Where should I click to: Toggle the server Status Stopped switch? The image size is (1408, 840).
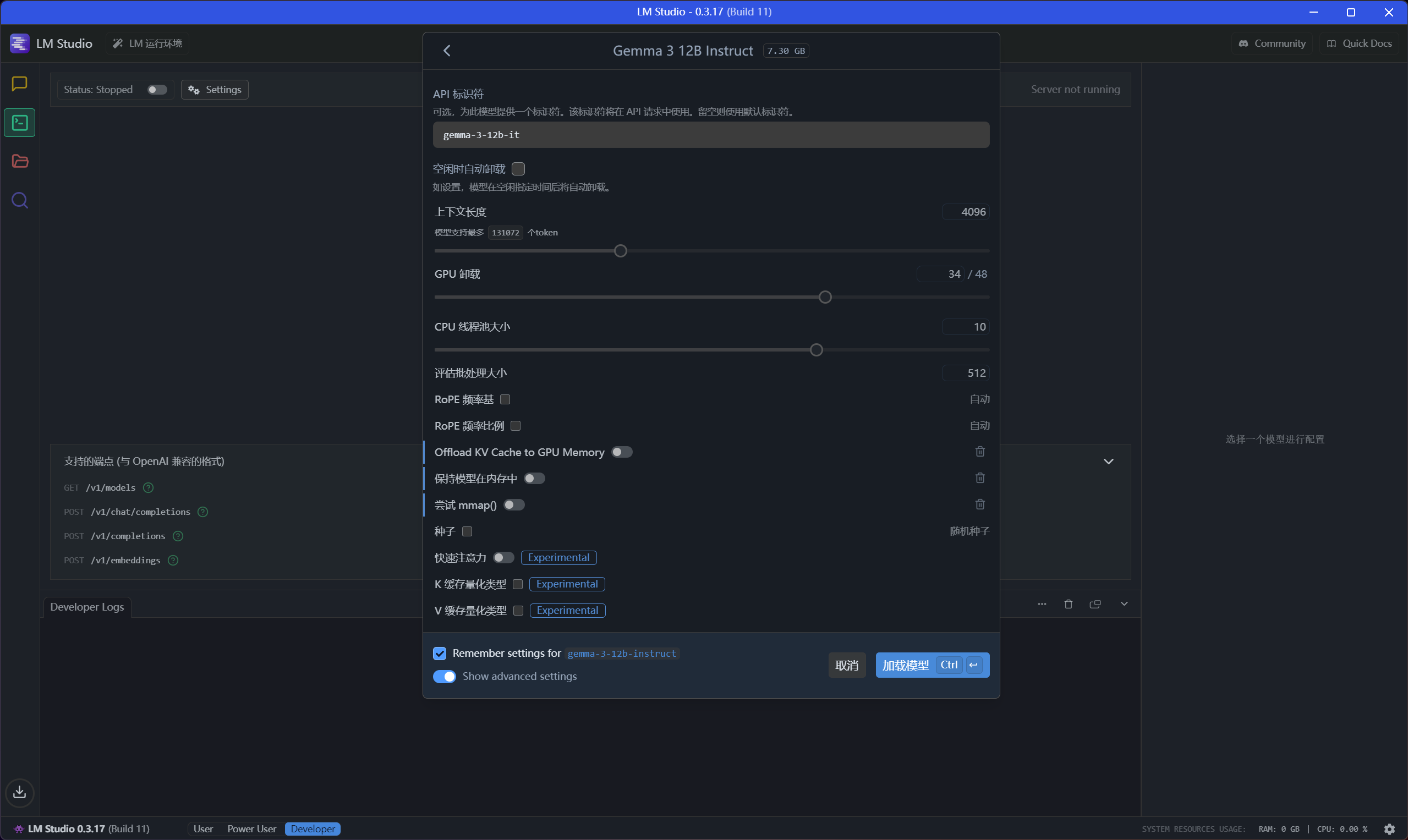(x=157, y=90)
